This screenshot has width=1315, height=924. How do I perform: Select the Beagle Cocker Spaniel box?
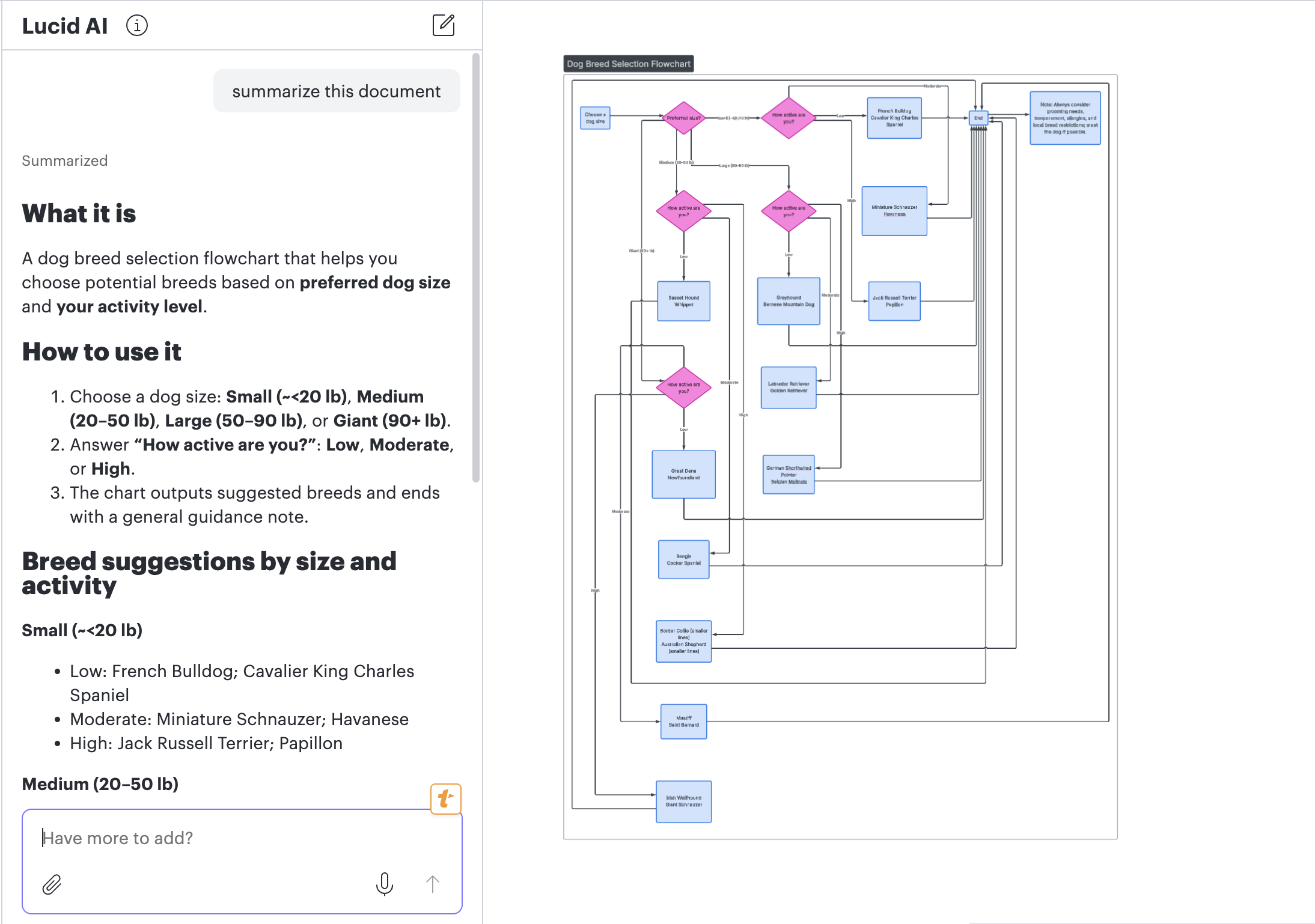683,559
